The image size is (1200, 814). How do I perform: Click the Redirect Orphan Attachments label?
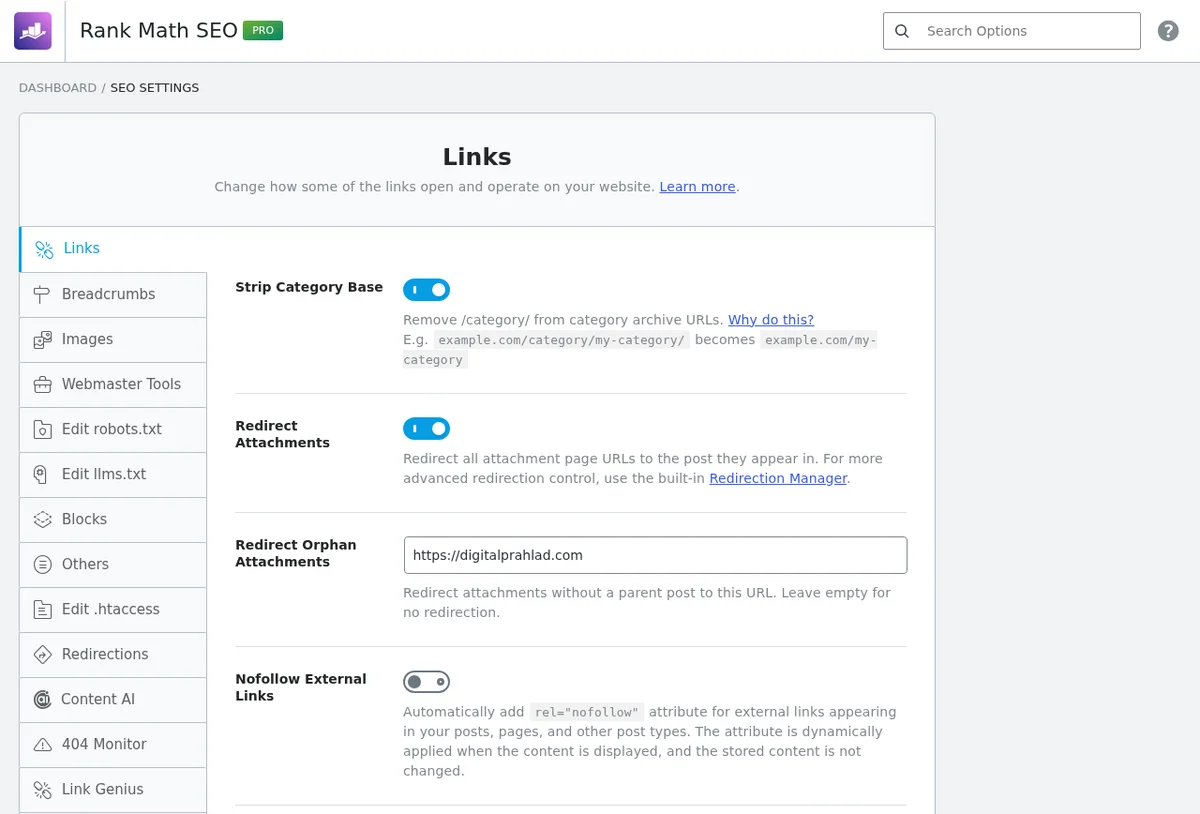point(296,553)
